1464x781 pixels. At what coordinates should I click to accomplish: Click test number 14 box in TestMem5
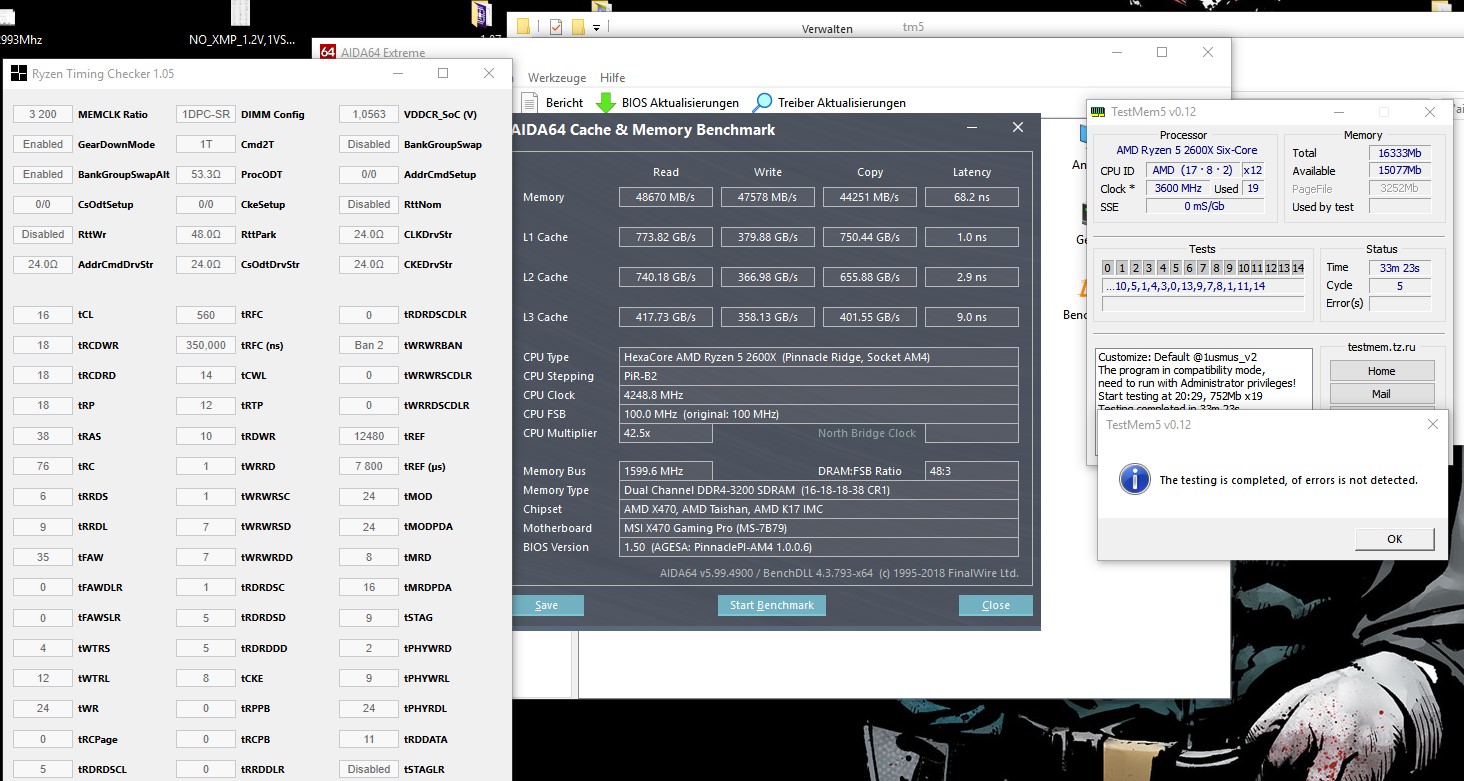pos(1297,268)
